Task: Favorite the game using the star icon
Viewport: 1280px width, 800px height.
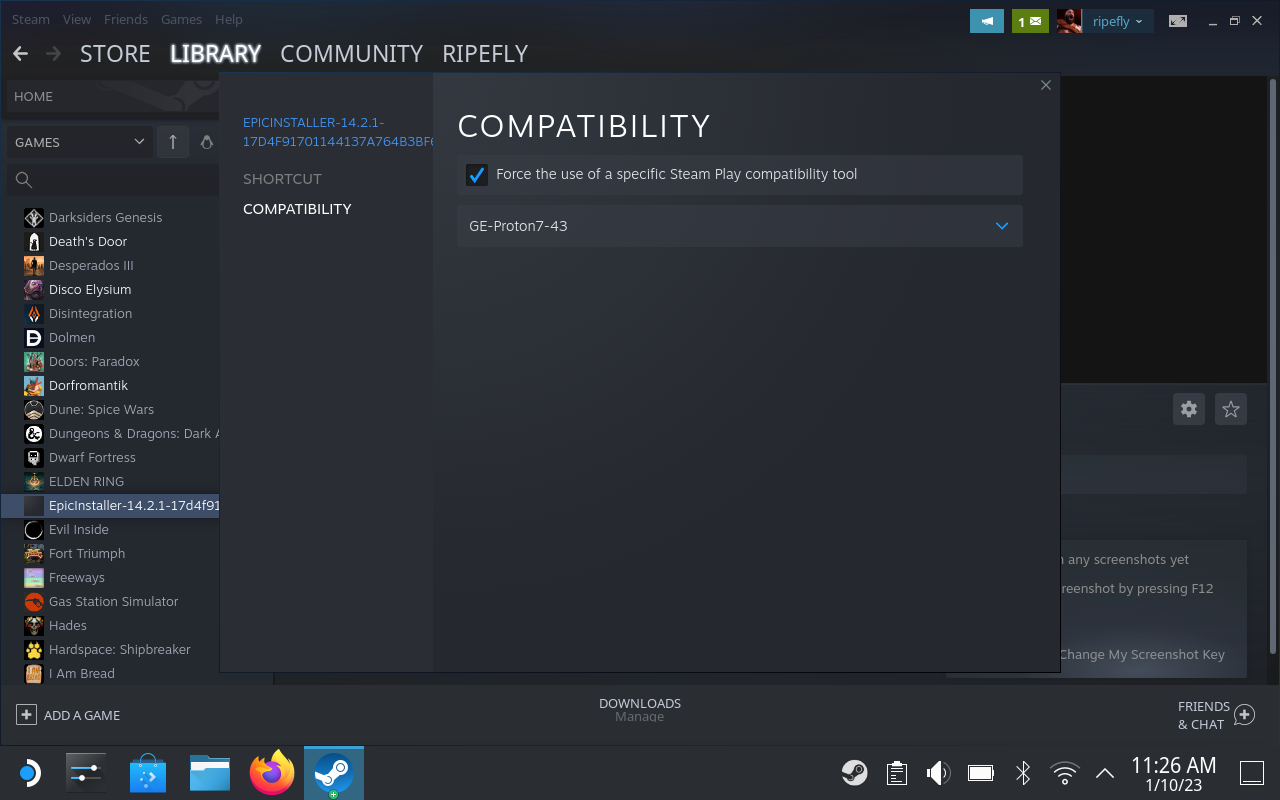Action: pyautogui.click(x=1230, y=409)
